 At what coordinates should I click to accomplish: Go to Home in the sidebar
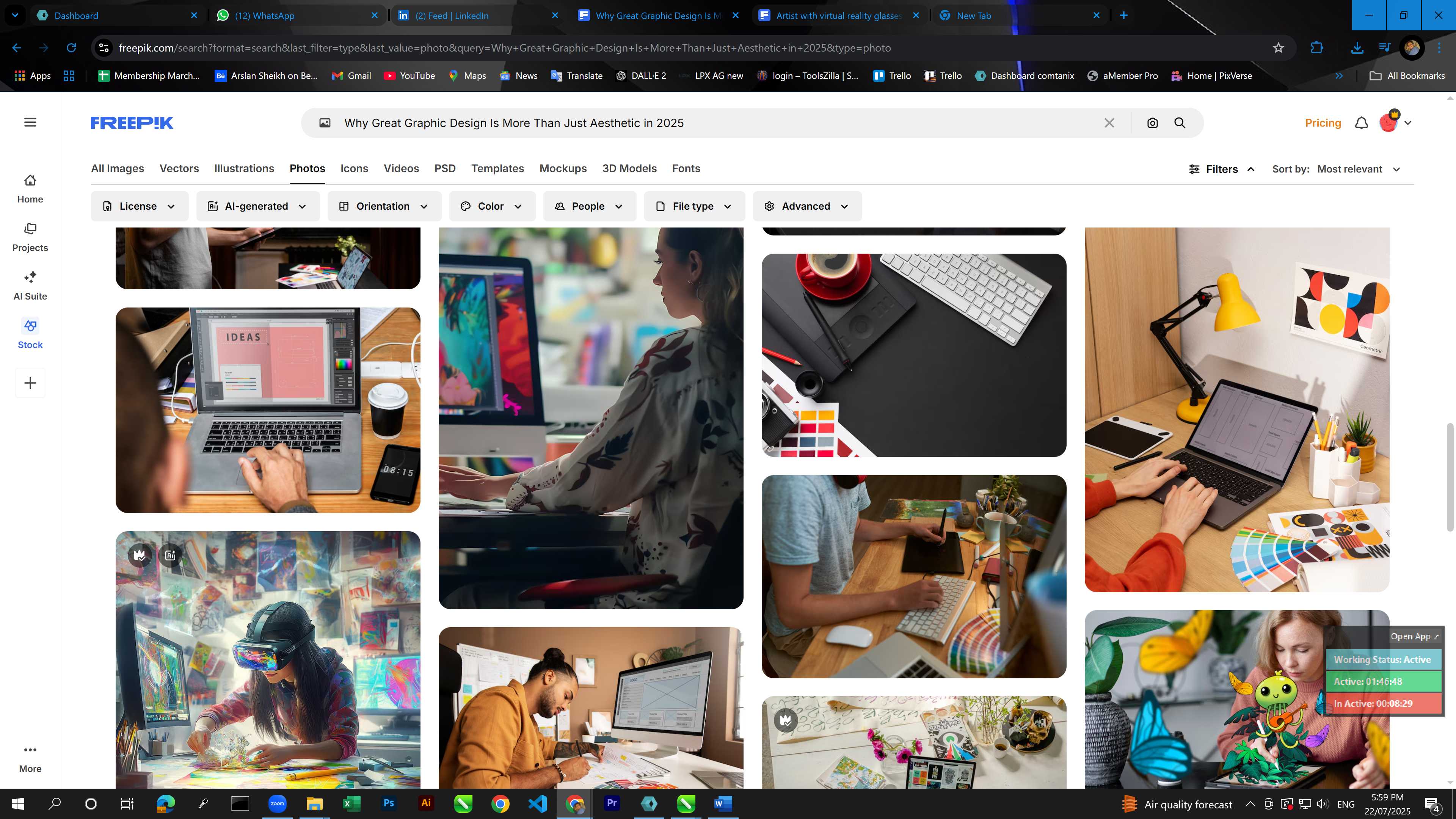coord(30,189)
